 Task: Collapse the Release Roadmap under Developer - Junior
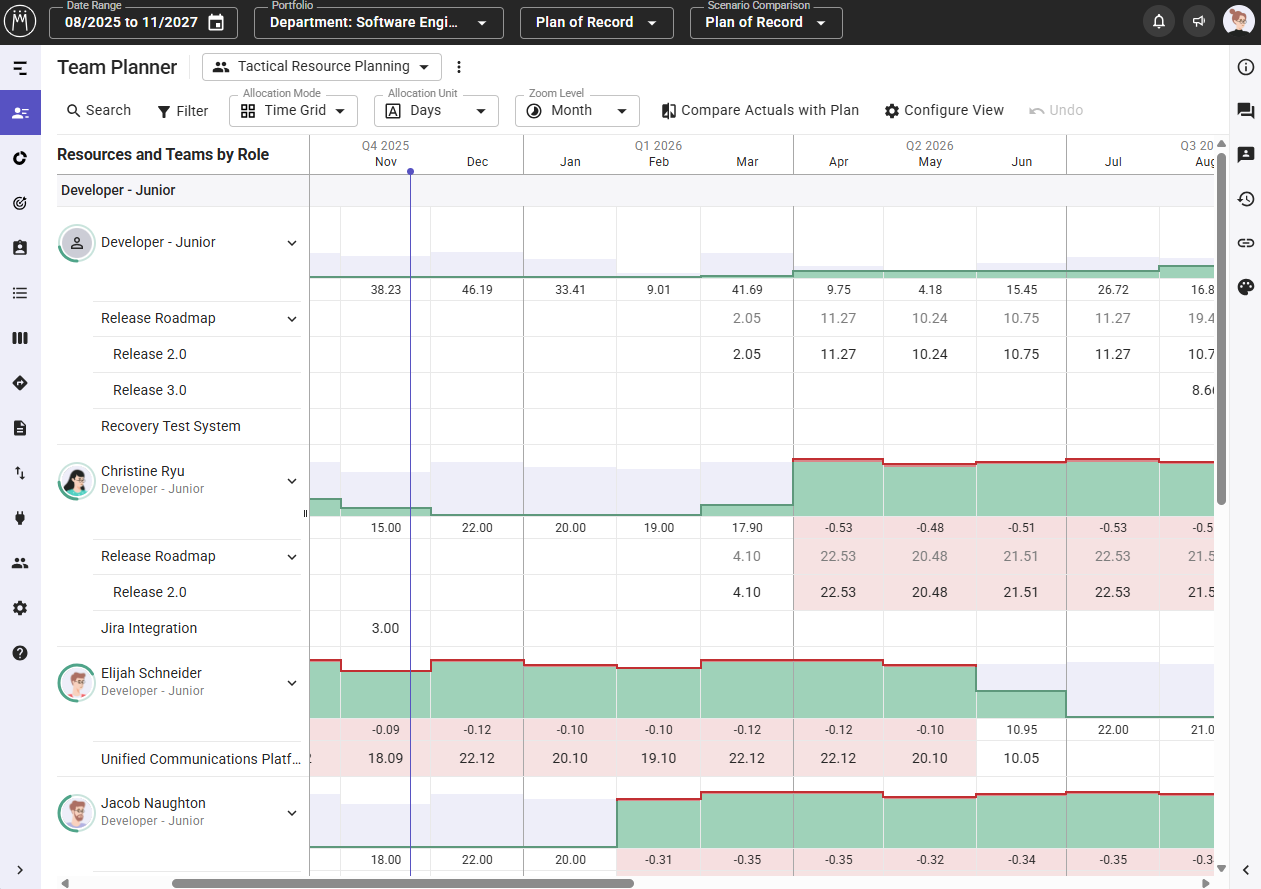(x=292, y=319)
